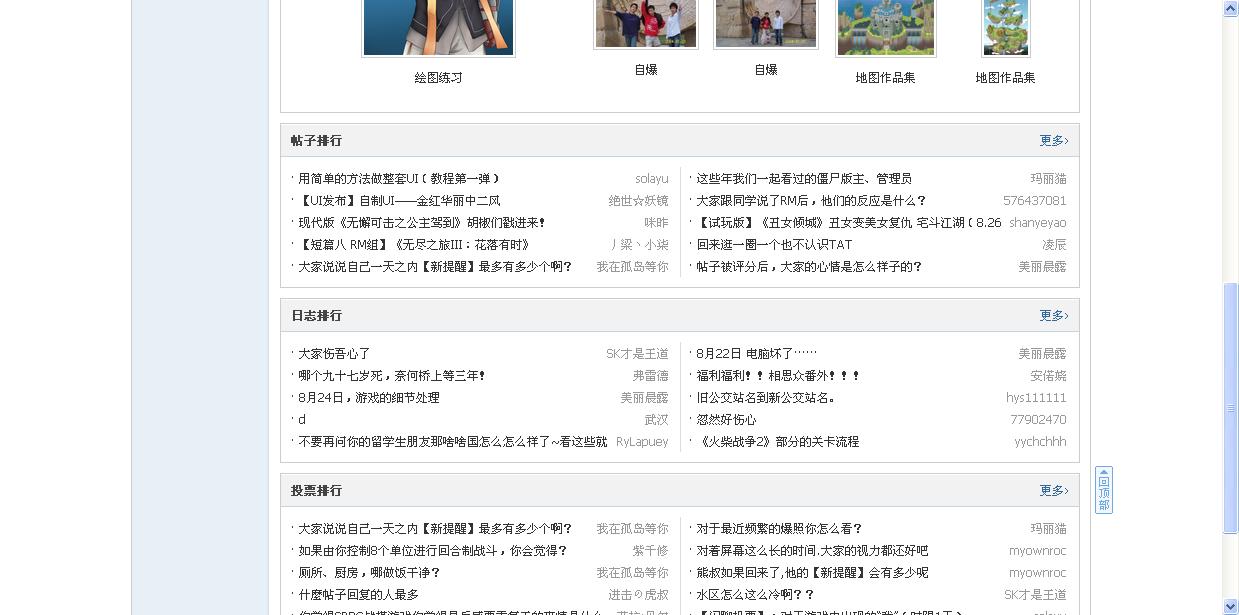Click author 弗雷德
The height and width of the screenshot is (615, 1239).
(x=651, y=376)
